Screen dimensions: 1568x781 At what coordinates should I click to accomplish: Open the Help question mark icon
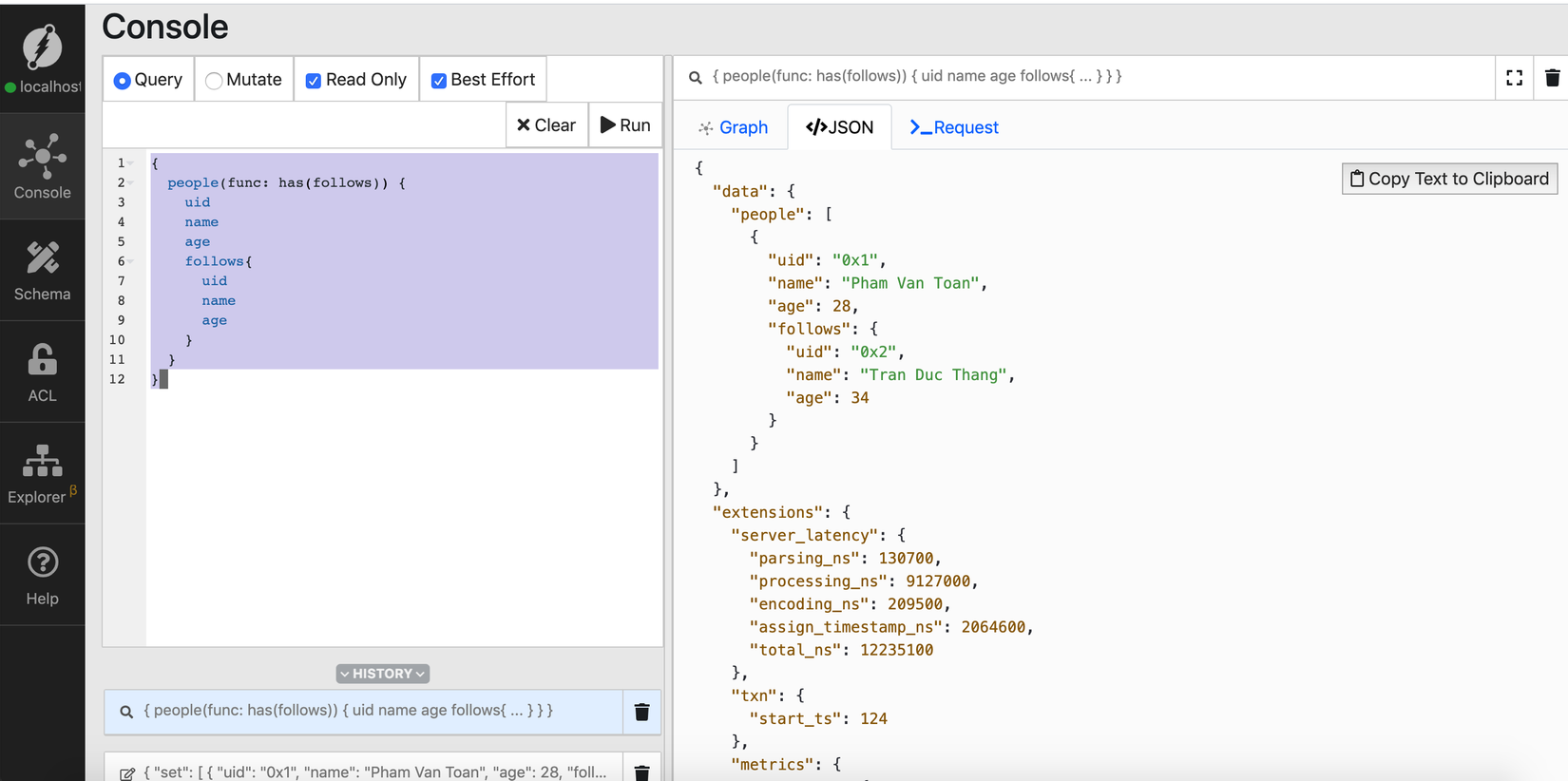(x=42, y=575)
